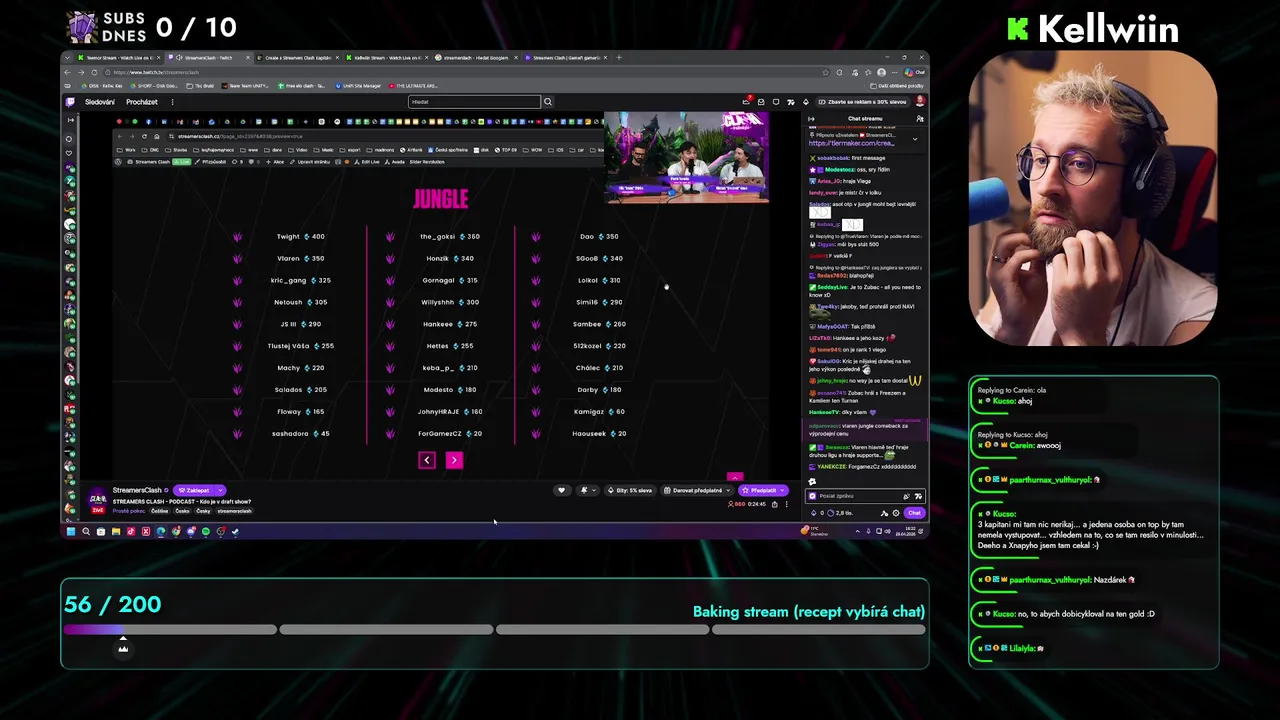Collapse the chat panel arrow icon

[x=811, y=119]
